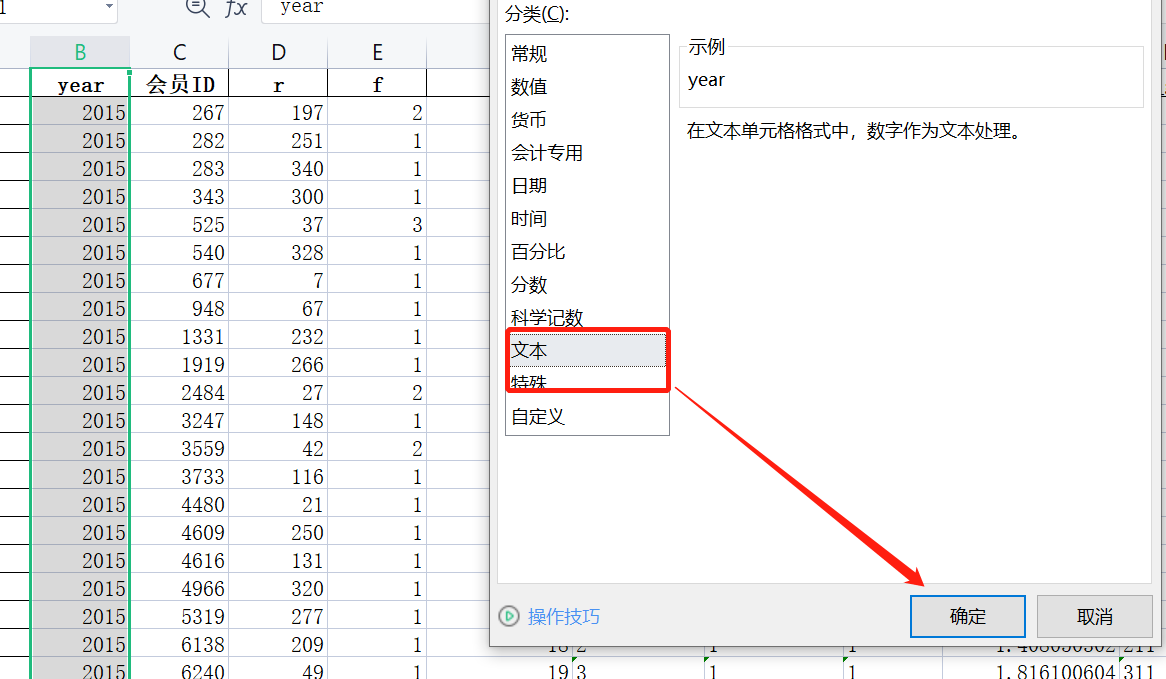Click the r header cell
This screenshot has height=679, width=1166.
278,84
